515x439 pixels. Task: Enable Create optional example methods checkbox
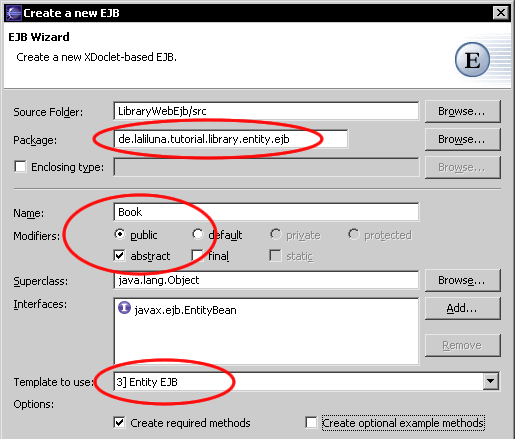pyautogui.click(x=311, y=422)
